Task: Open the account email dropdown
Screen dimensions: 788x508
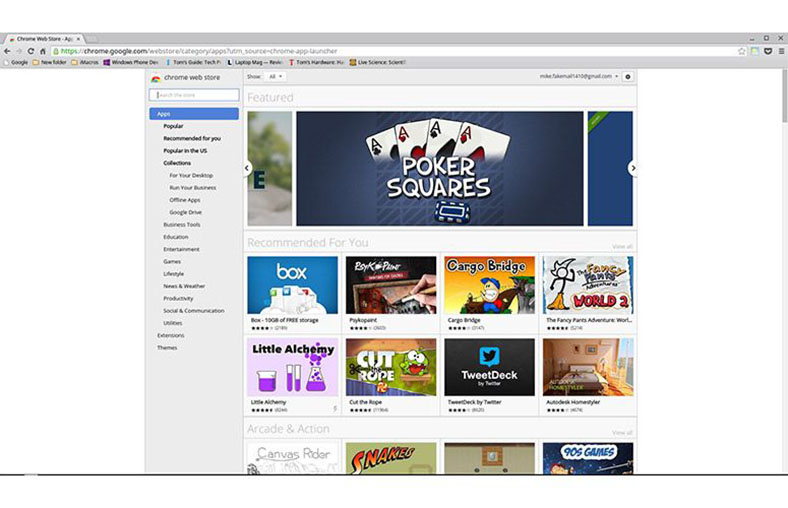Action: pyautogui.click(x=579, y=76)
